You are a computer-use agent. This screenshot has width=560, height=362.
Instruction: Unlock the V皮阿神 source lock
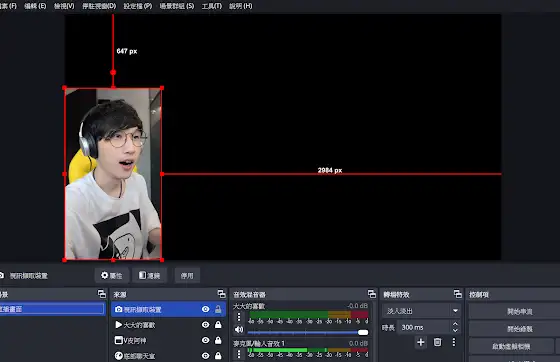[x=218, y=340]
